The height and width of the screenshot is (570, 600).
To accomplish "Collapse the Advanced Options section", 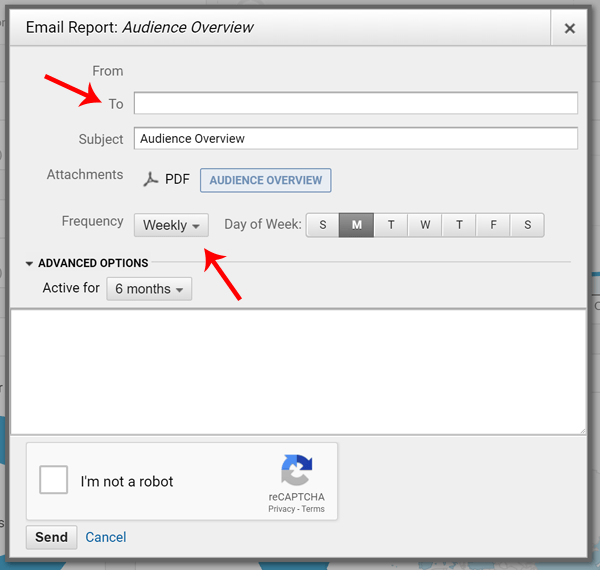I will (x=87, y=263).
